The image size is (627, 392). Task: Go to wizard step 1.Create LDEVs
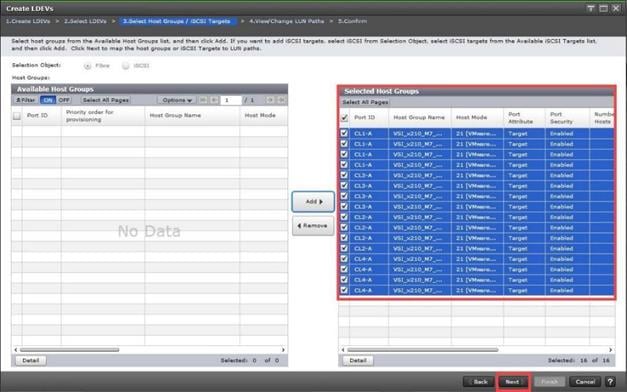(x=28, y=21)
